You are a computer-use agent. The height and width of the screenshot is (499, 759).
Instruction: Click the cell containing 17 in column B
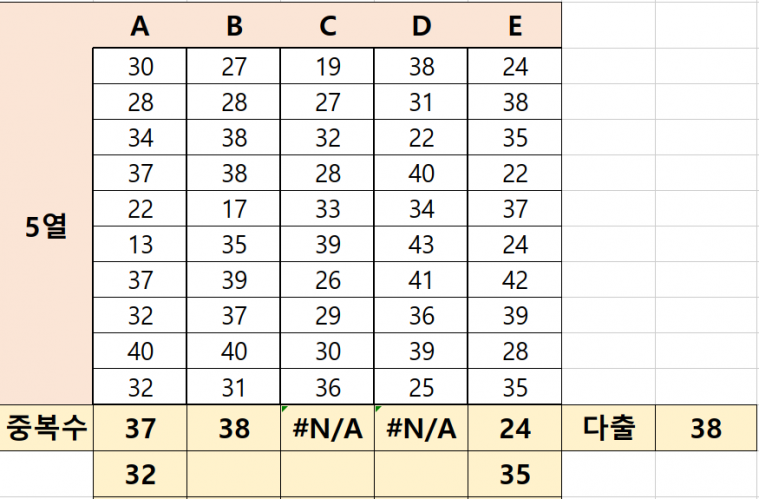[234, 209]
